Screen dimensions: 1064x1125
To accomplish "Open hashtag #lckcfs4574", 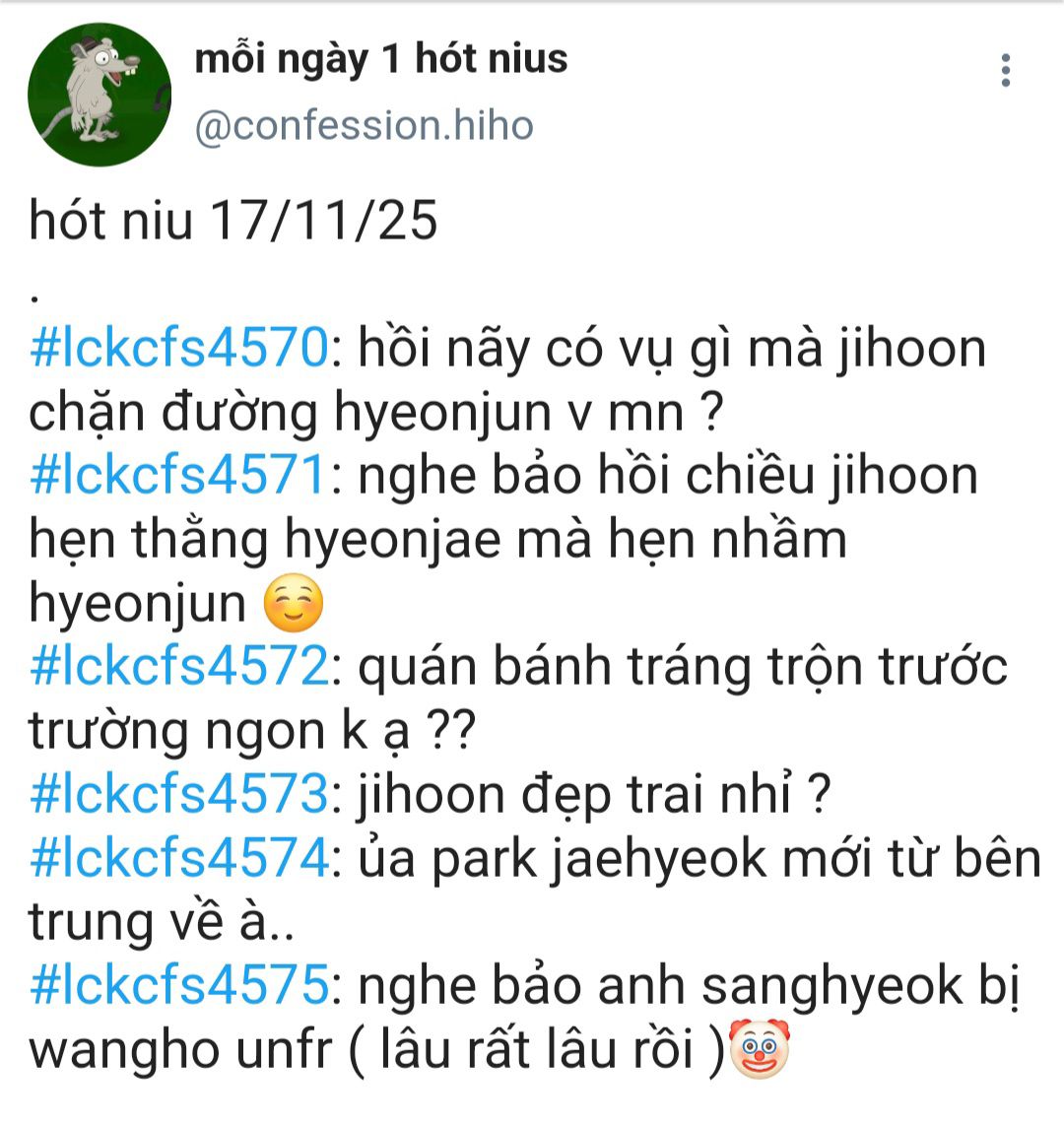I will click(178, 859).
